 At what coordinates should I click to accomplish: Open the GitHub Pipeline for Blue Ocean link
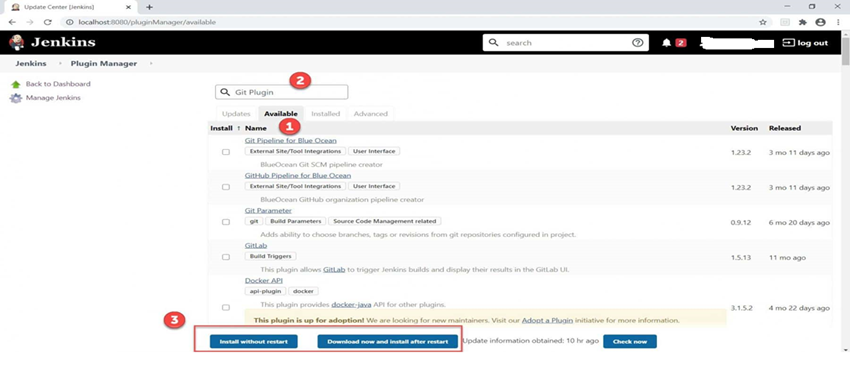(x=298, y=176)
